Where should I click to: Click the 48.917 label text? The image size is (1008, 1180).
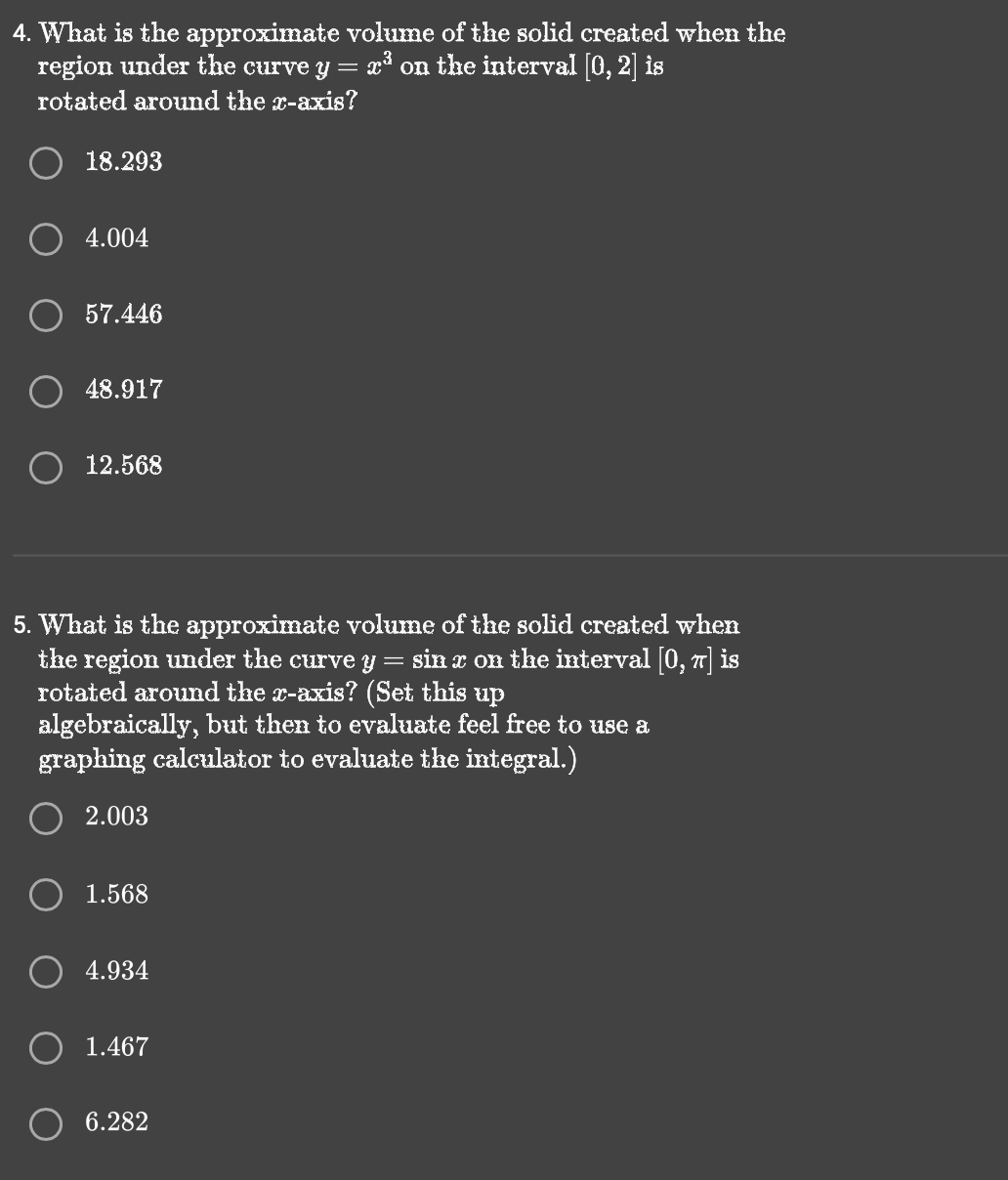coord(124,390)
